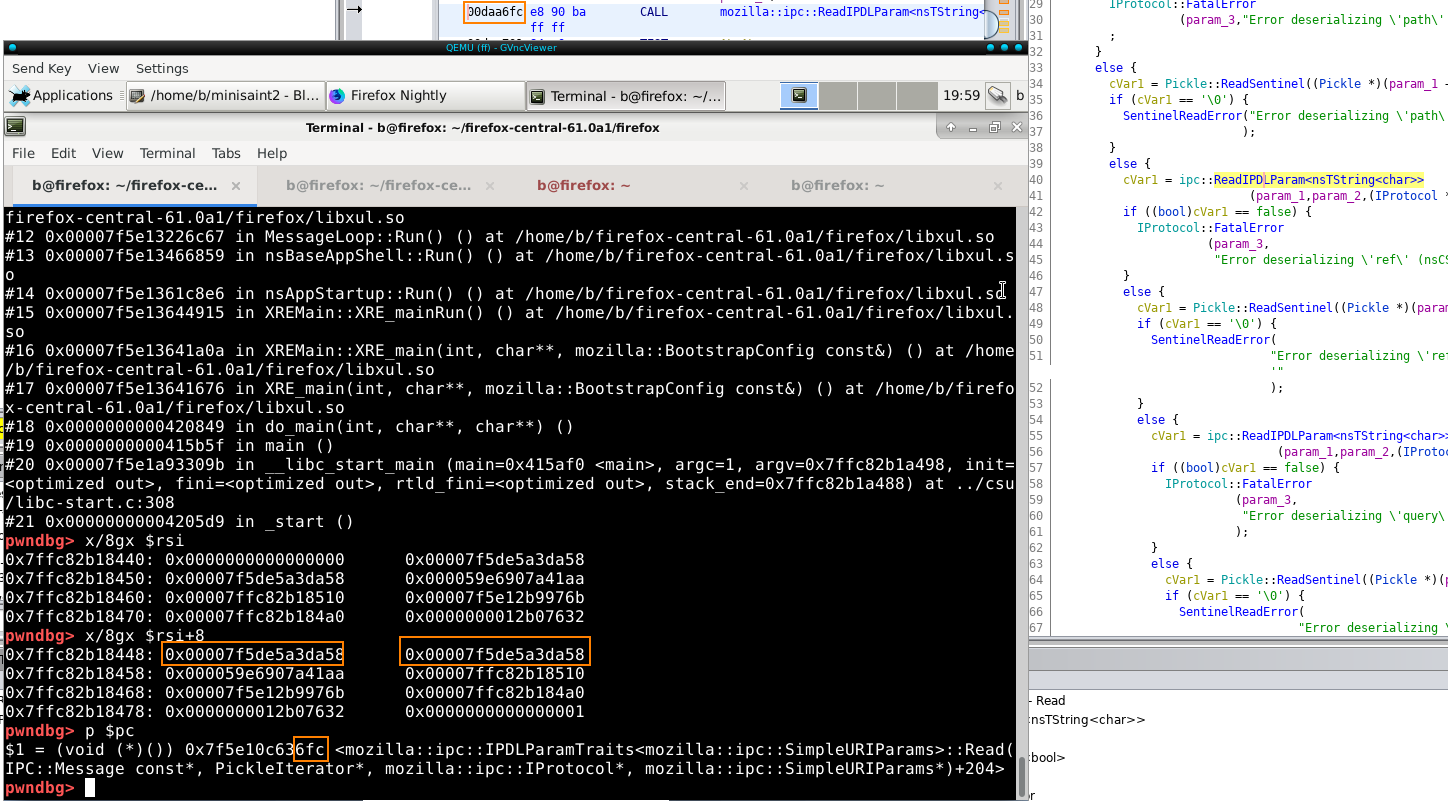Viewport: 1448px width, 801px height.
Task: Open the Help menu in the Terminal
Action: (272, 153)
